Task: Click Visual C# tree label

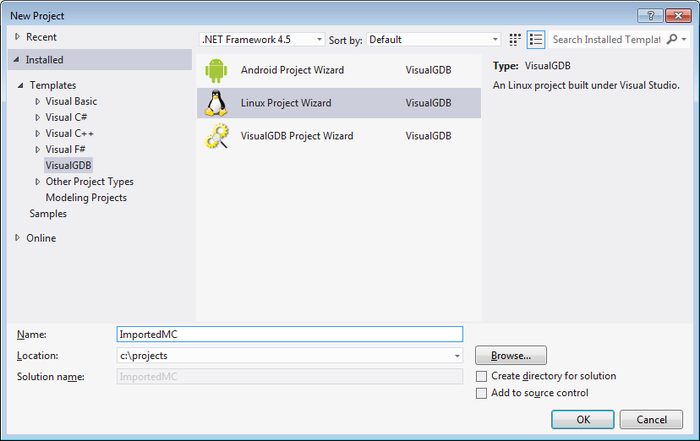Action: [x=67, y=117]
